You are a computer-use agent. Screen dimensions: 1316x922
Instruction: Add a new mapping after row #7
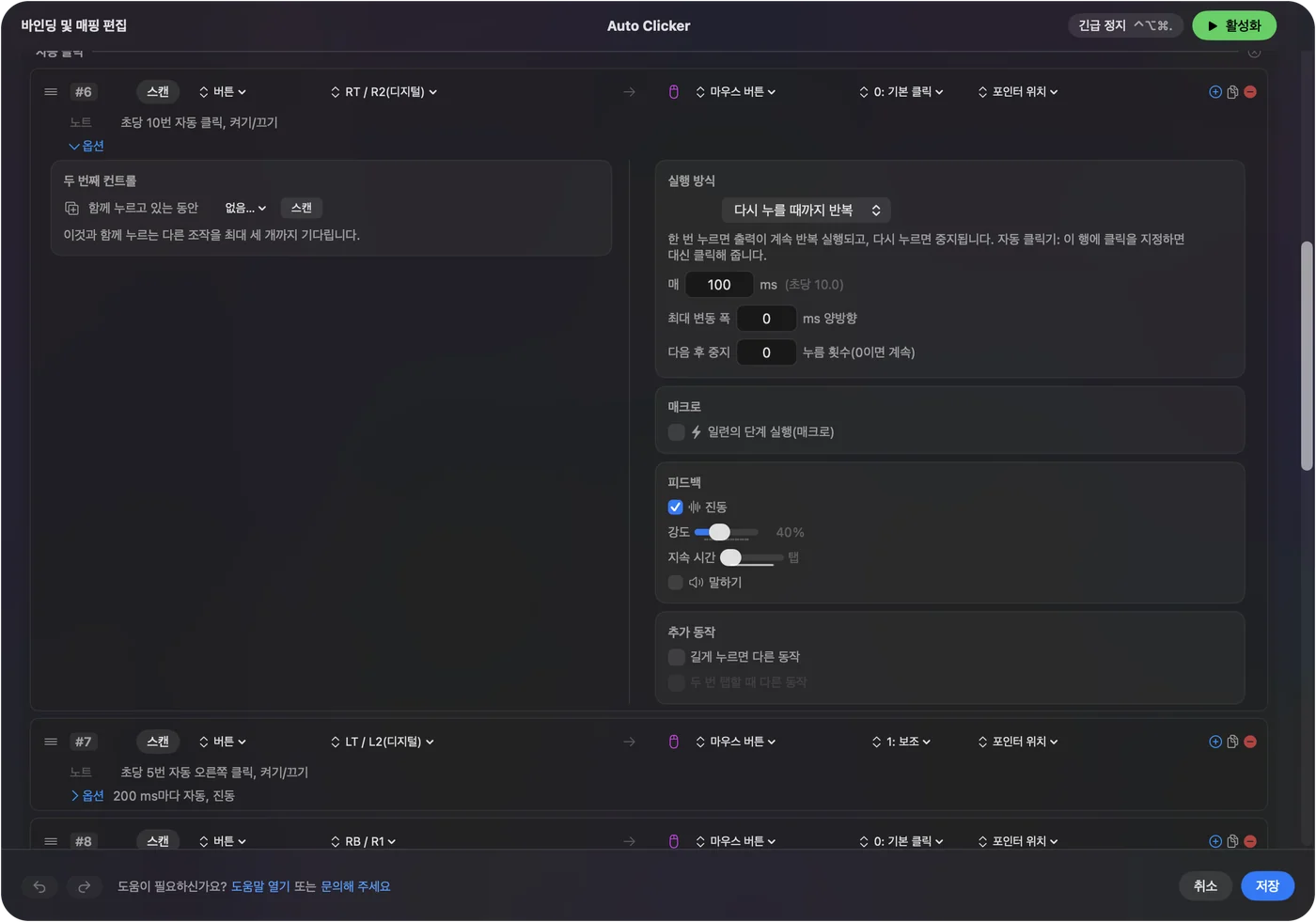coord(1215,742)
